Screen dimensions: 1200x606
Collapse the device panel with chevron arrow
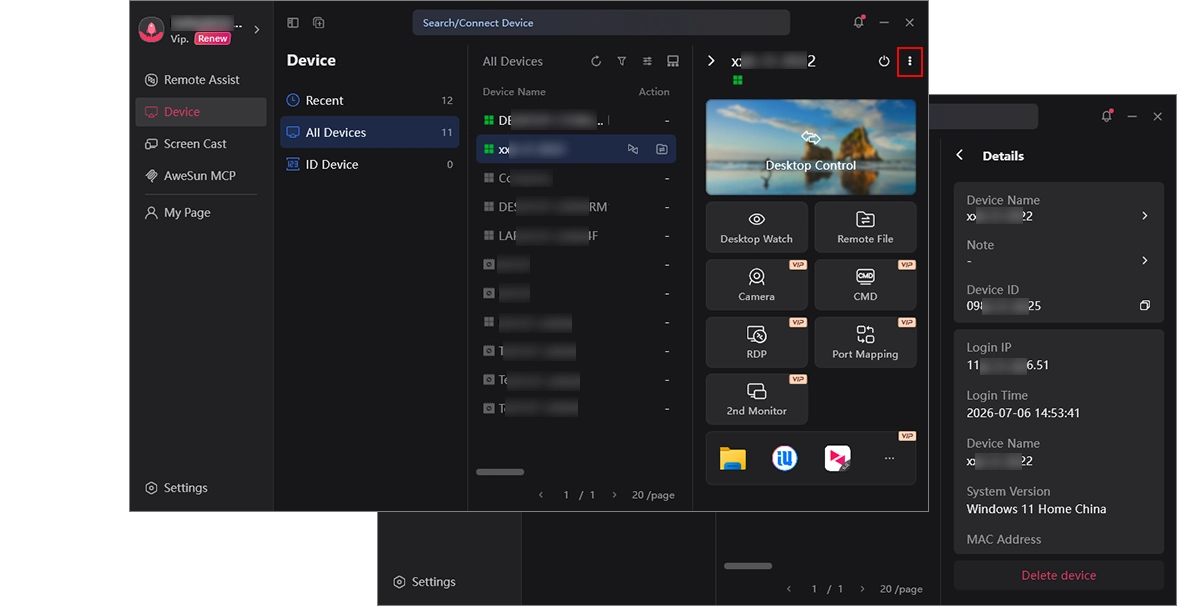pos(711,61)
